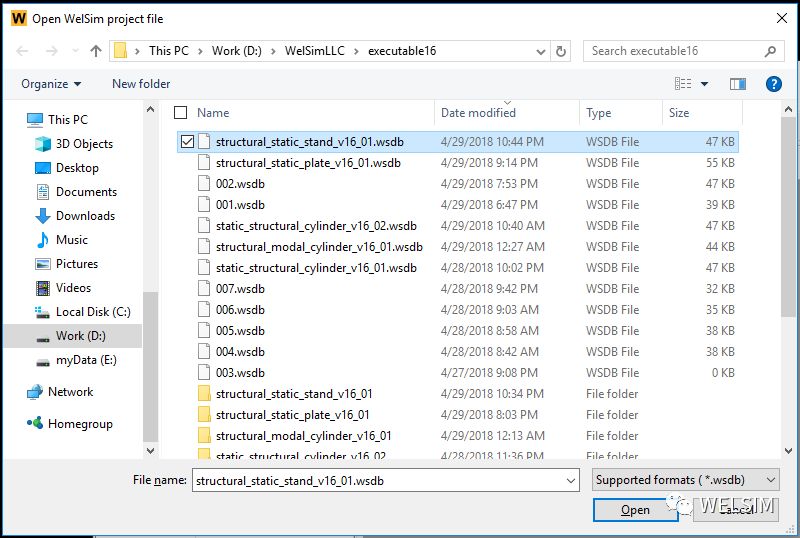Click the change view layout icon
The image size is (800, 538).
pyautogui.click(x=683, y=84)
